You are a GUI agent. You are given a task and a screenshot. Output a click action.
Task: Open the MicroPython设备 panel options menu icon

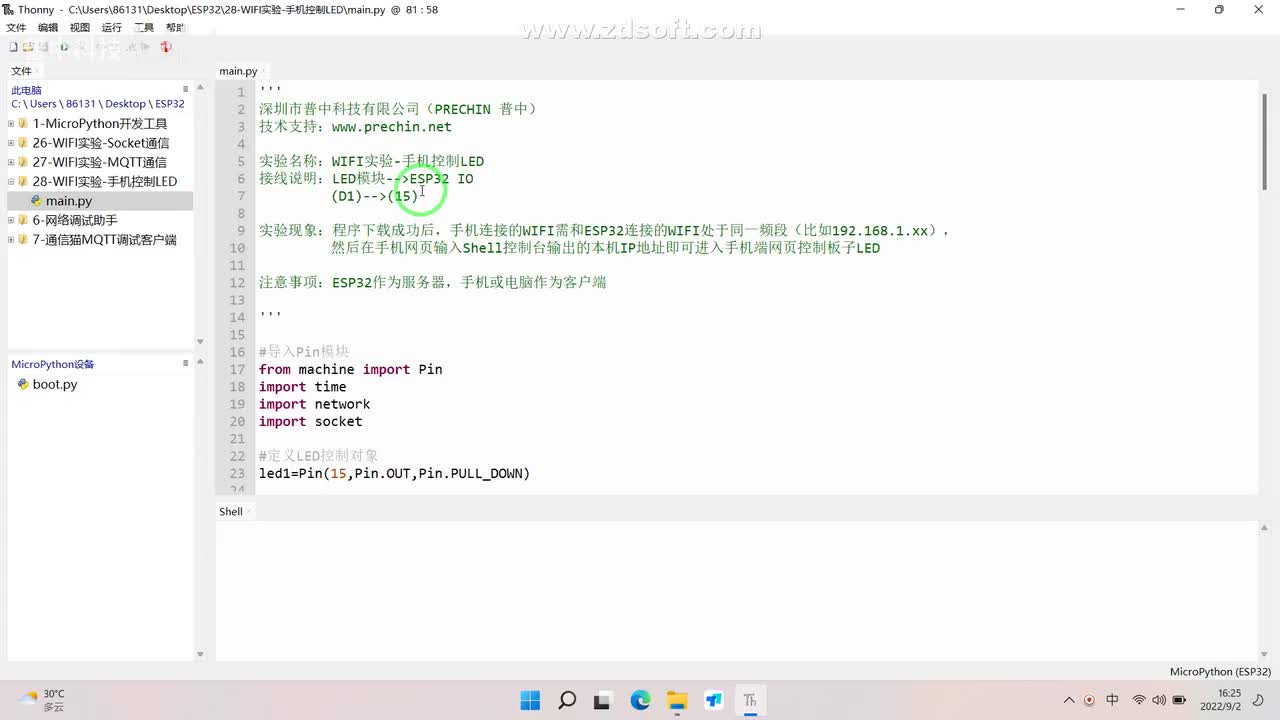click(x=186, y=364)
